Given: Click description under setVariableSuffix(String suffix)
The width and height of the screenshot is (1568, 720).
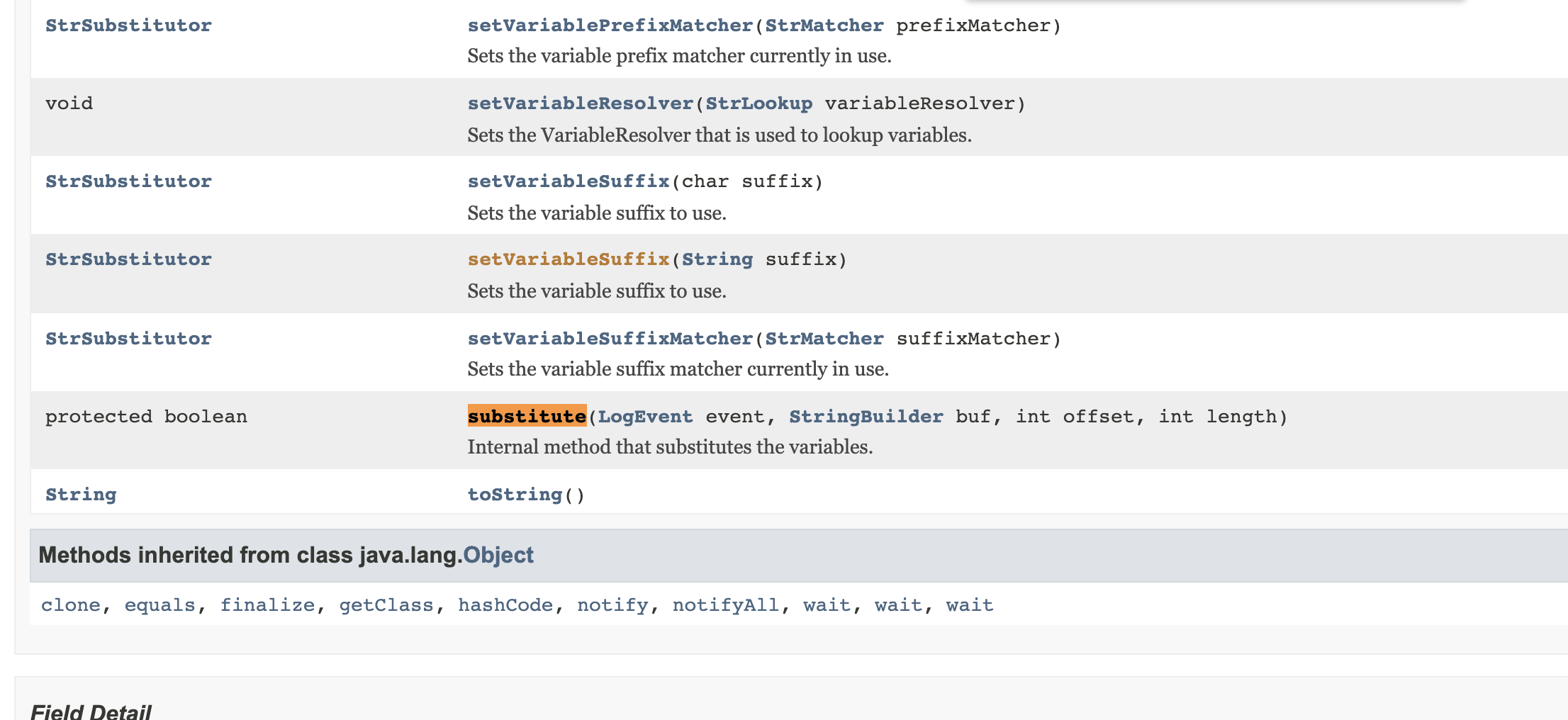Looking at the screenshot, I should coord(597,291).
